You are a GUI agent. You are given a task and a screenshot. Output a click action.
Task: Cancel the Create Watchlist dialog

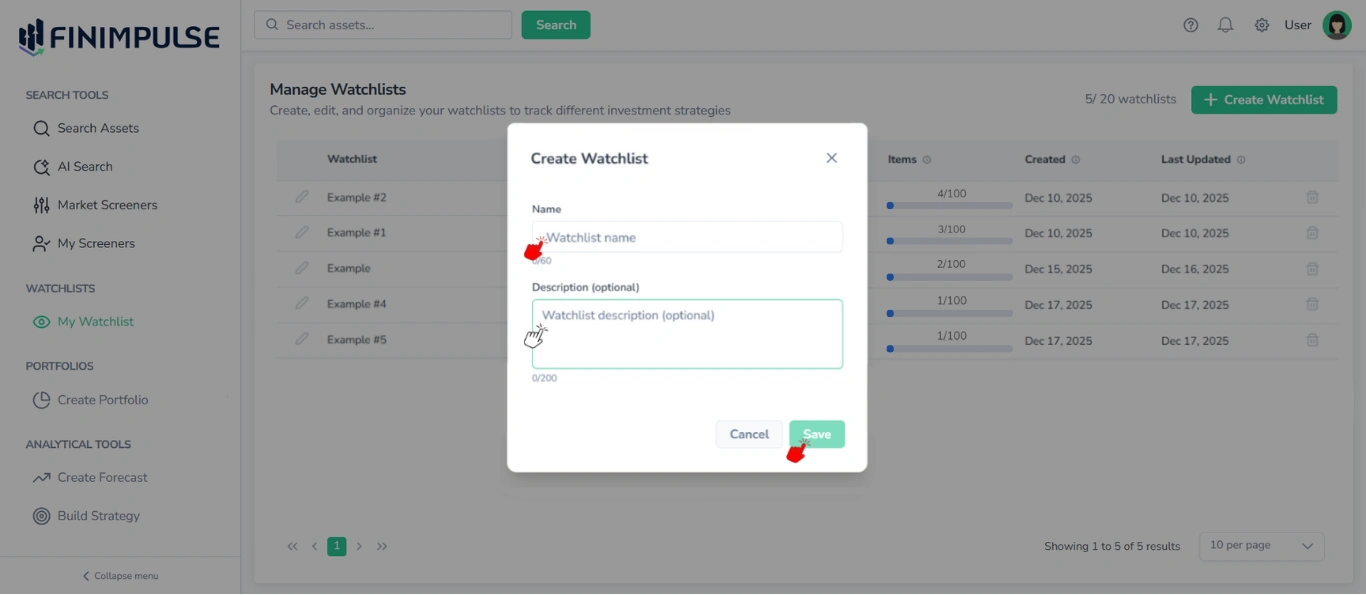point(748,434)
